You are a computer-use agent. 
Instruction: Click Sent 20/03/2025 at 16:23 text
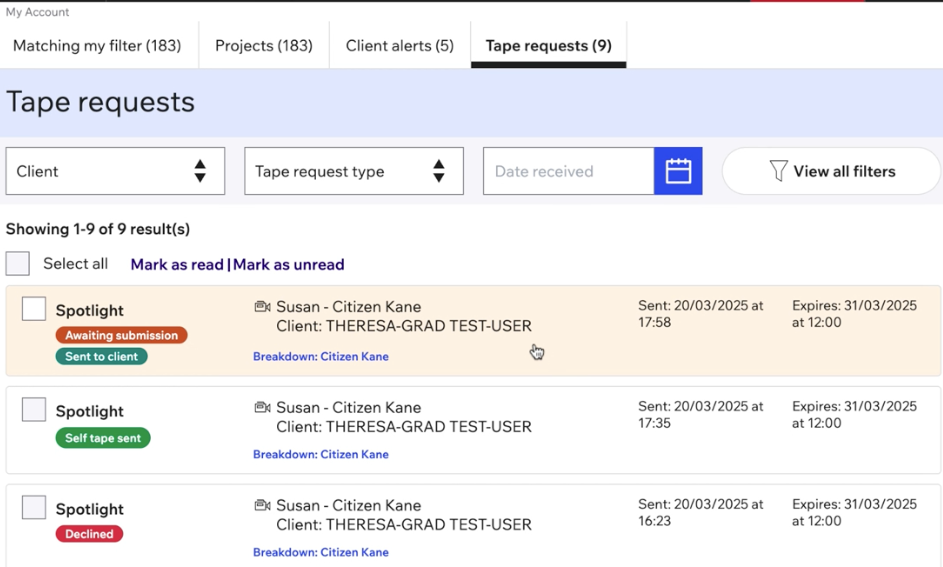coord(701,512)
